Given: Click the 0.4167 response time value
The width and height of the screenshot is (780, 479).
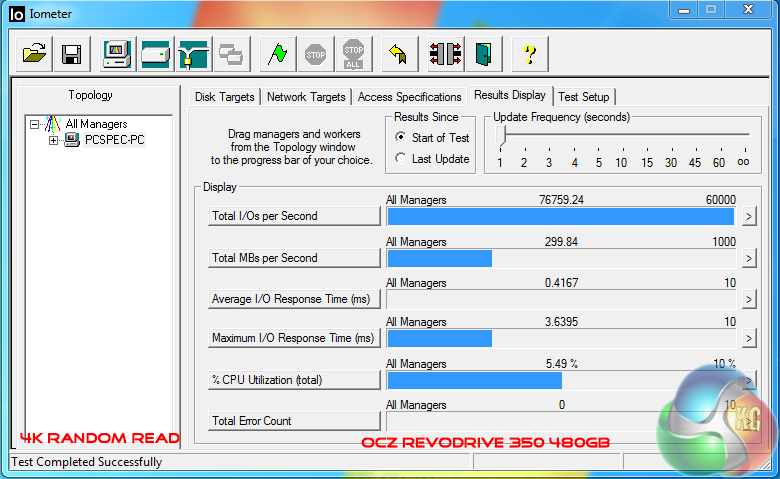Looking at the screenshot, I should tap(561, 283).
